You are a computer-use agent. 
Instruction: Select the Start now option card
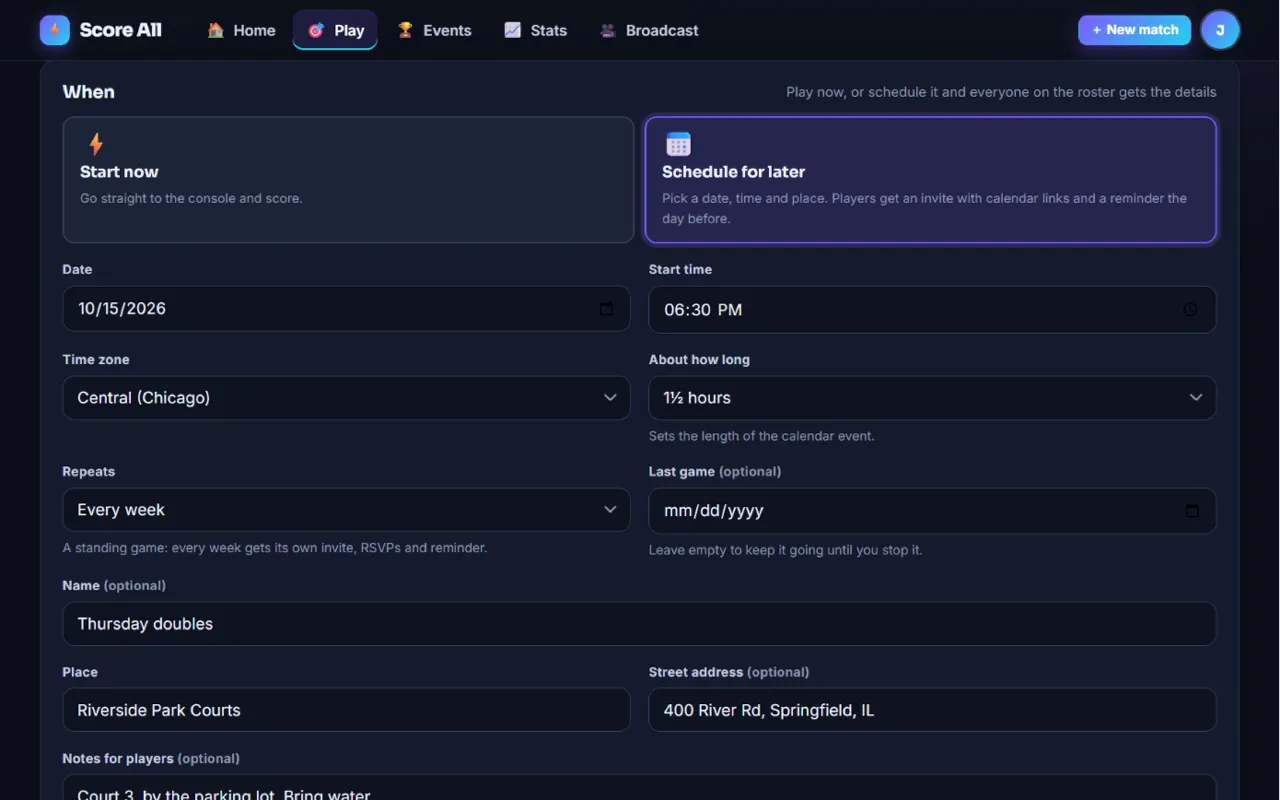click(348, 180)
